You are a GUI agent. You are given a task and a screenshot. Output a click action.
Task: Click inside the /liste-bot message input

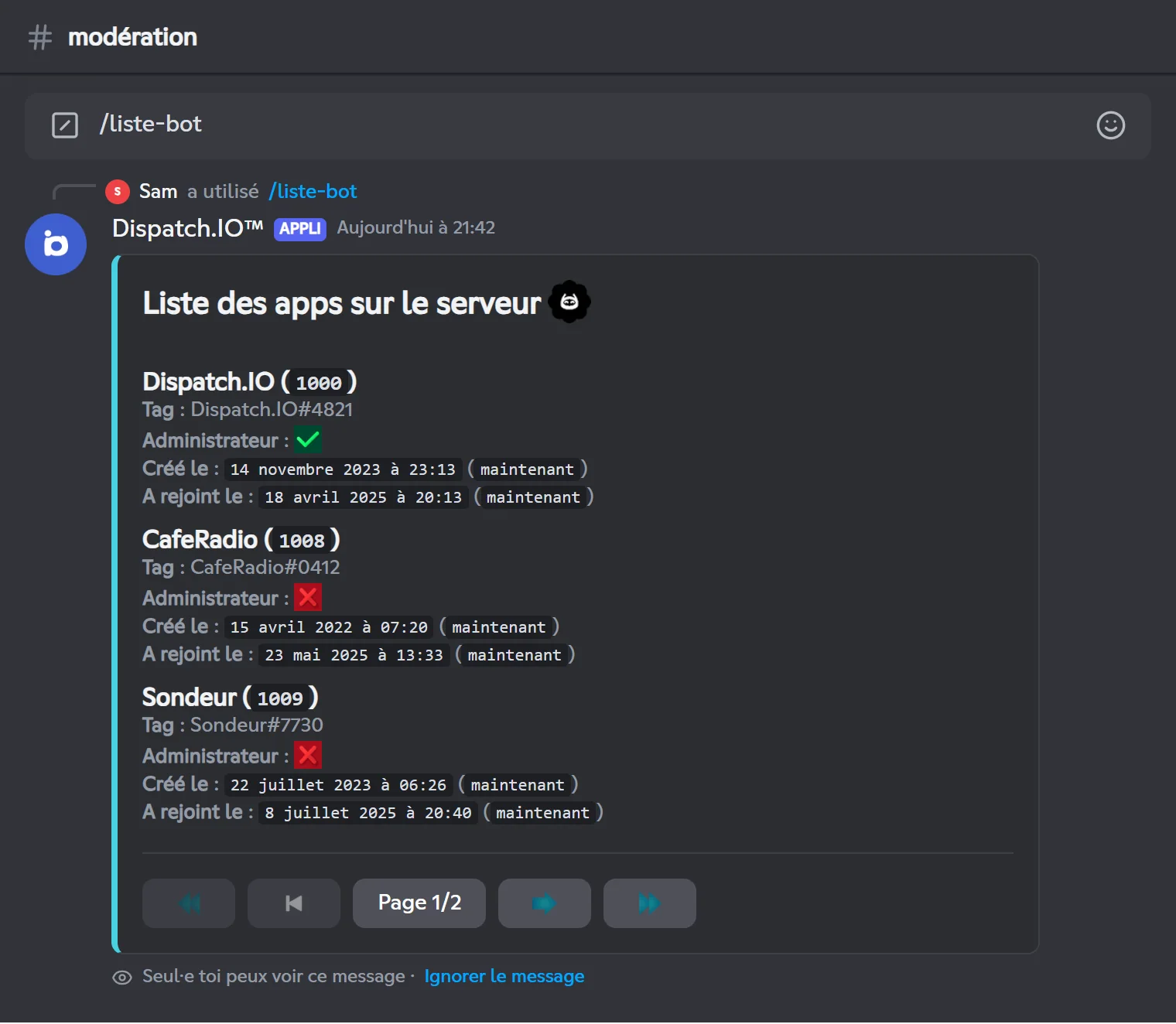point(588,126)
